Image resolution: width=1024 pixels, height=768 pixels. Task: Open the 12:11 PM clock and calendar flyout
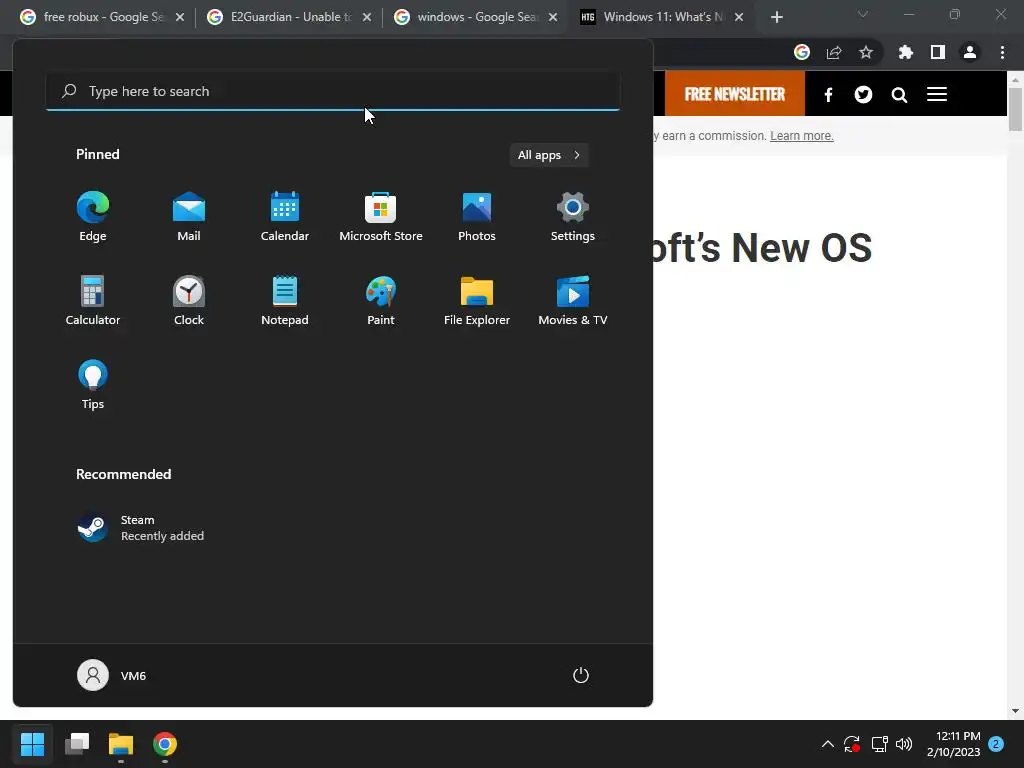953,744
